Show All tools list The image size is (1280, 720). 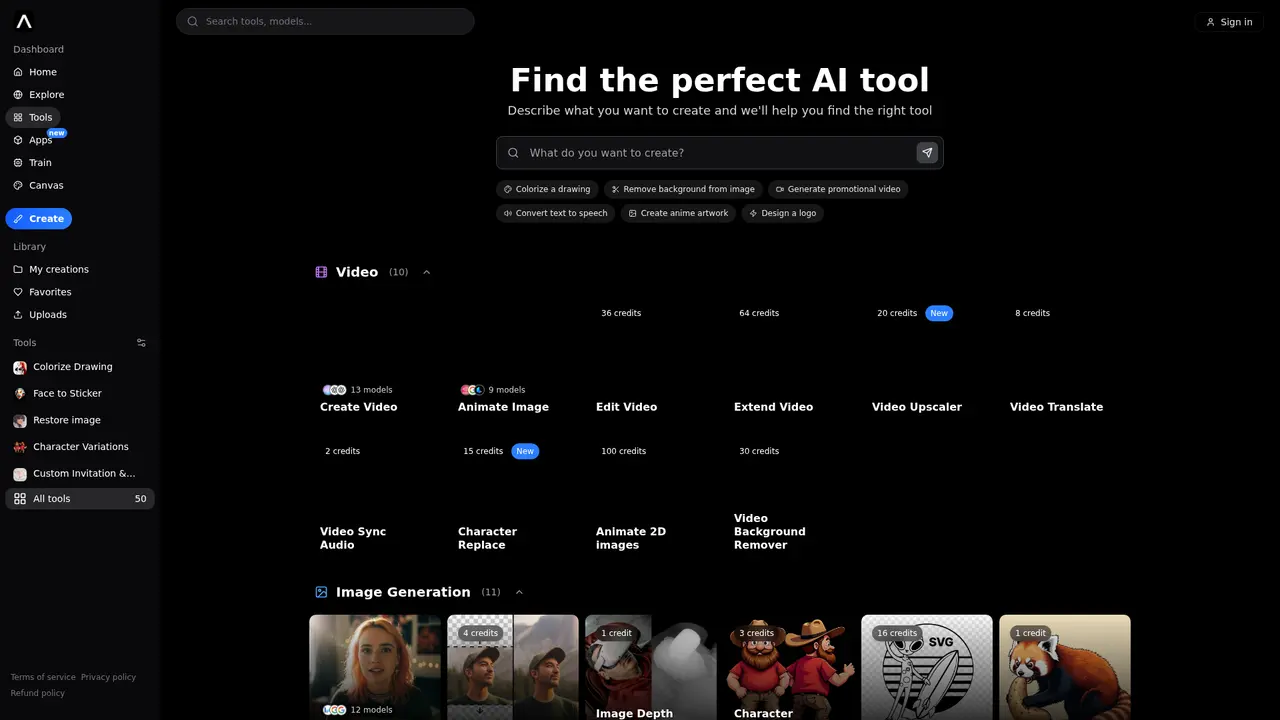tap(80, 499)
